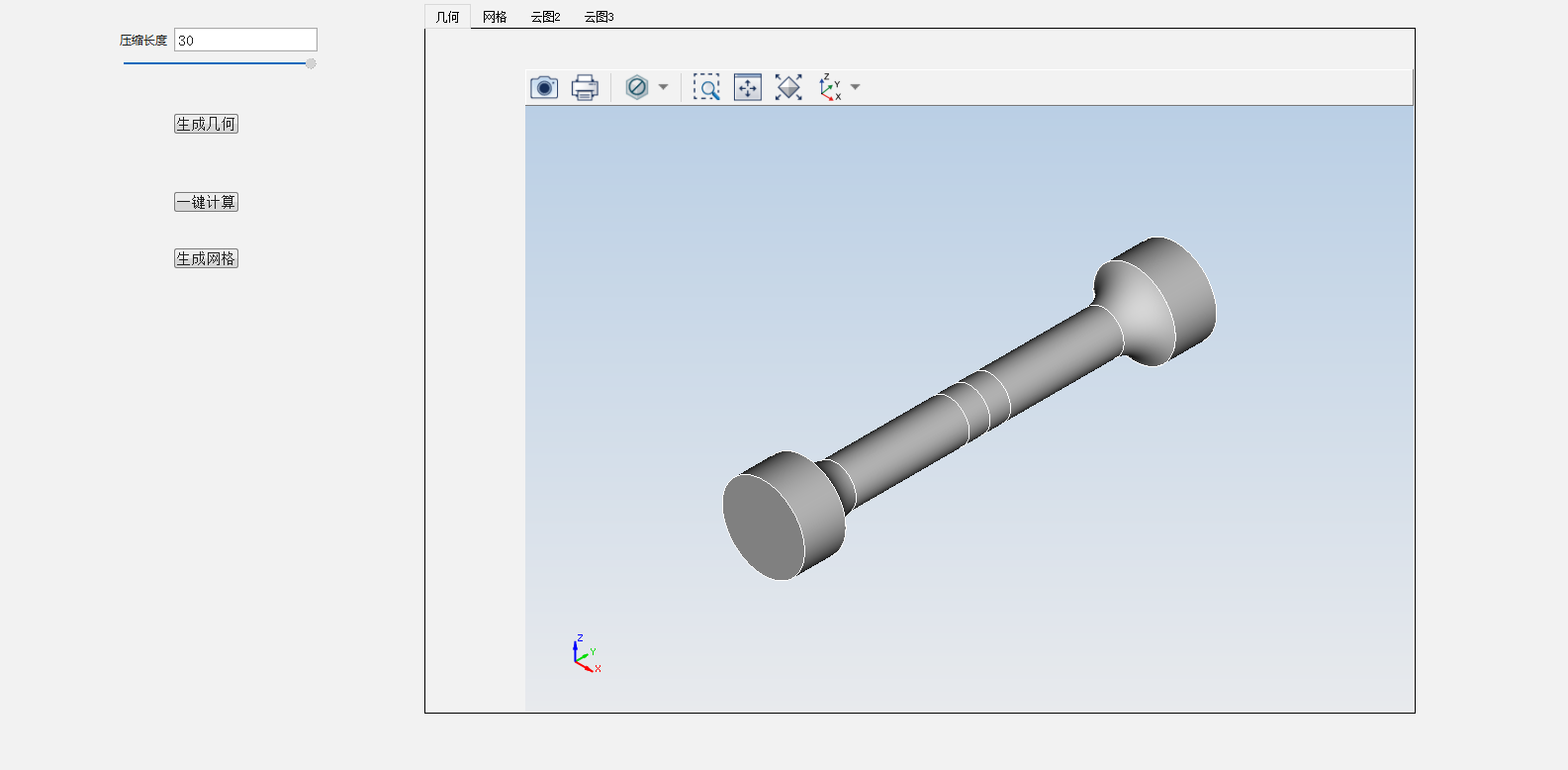The width and height of the screenshot is (1568, 770).
Task: Click the 压缩长度 label text
Action: (143, 41)
